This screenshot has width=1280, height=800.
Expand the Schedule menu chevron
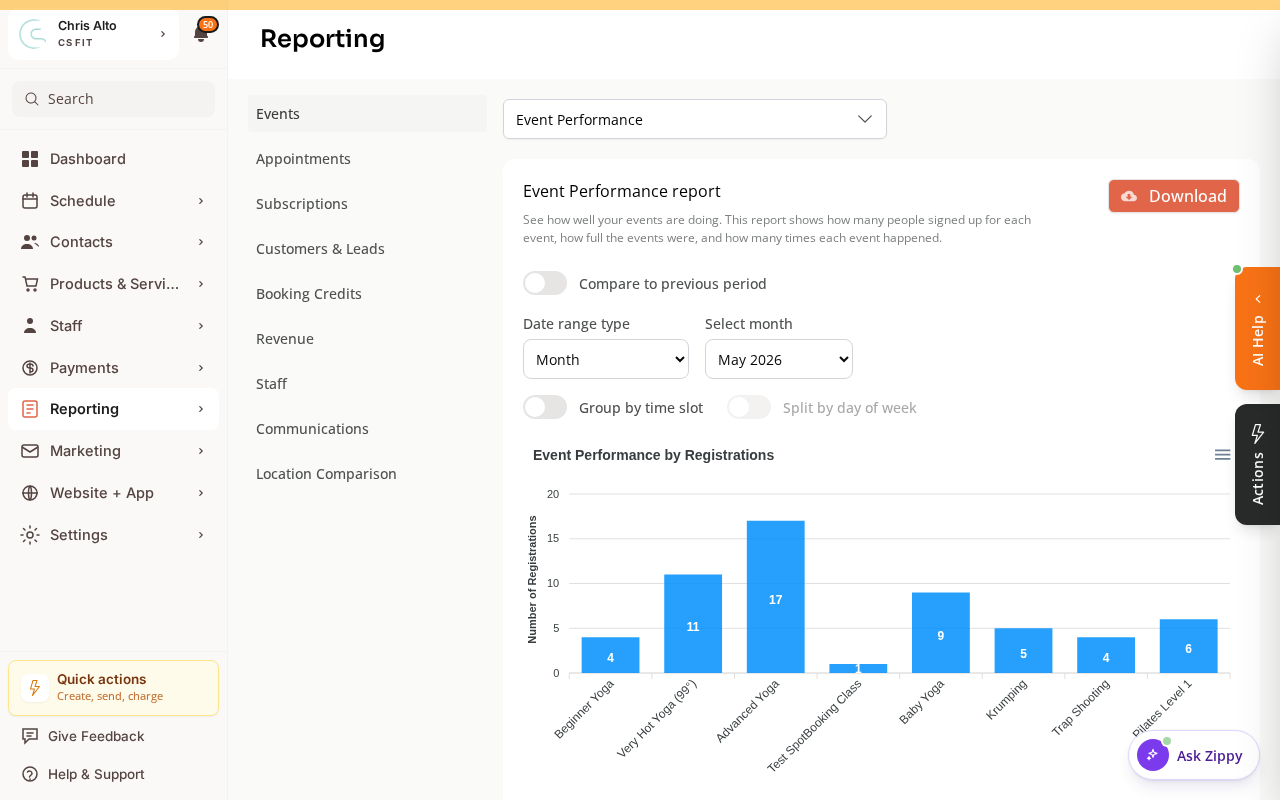[x=201, y=201]
